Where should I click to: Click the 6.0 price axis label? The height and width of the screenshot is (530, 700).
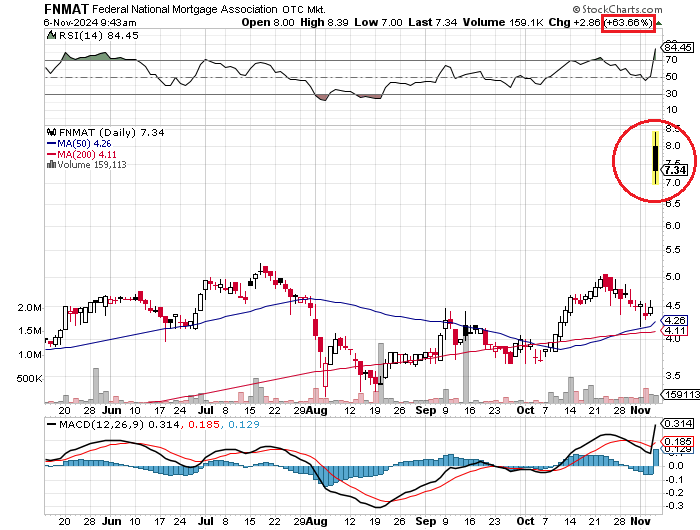673,225
